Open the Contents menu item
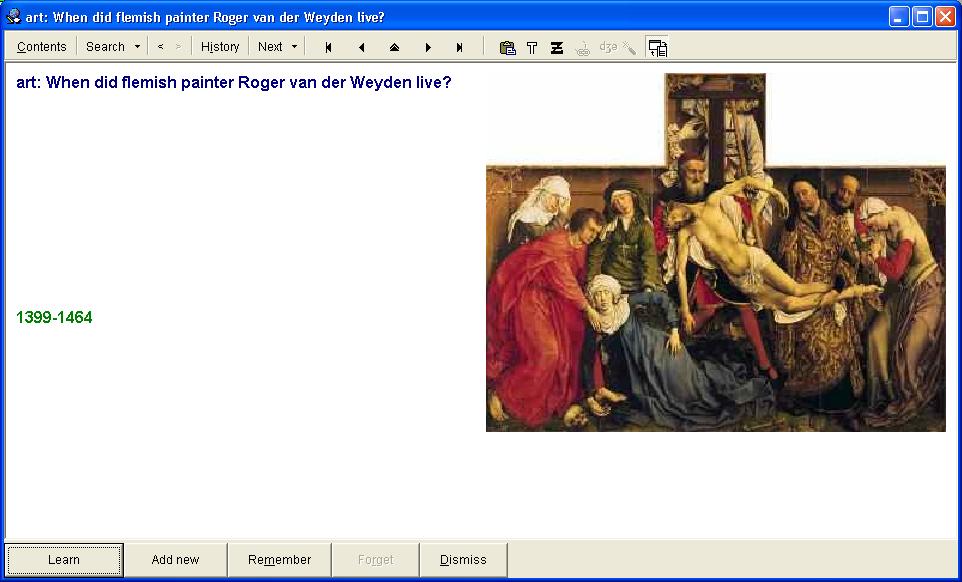Screen dimensions: 962x582 [x=42, y=47]
